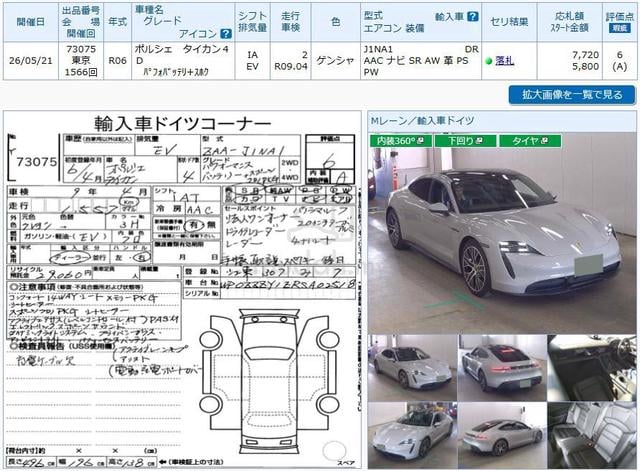This screenshot has height=471, width=640.
Task: Click the model code J1NA1
Action: click(378, 49)
